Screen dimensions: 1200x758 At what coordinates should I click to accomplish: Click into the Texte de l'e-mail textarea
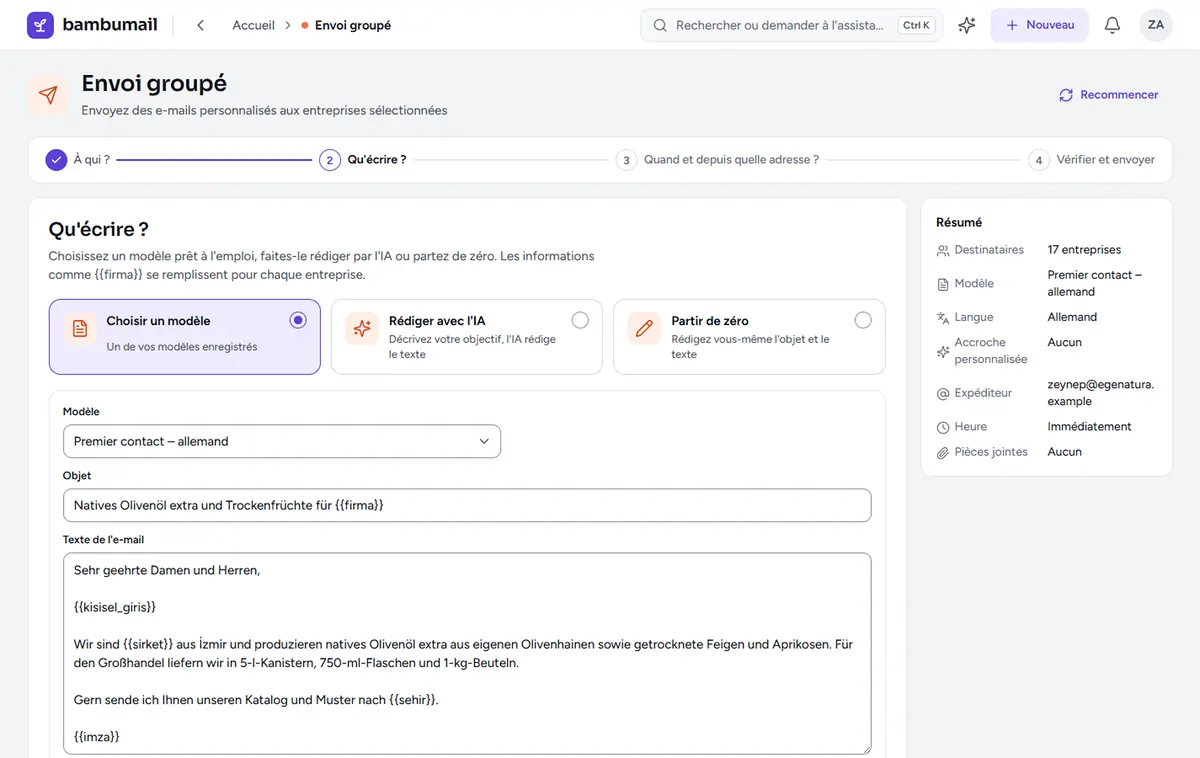point(467,654)
